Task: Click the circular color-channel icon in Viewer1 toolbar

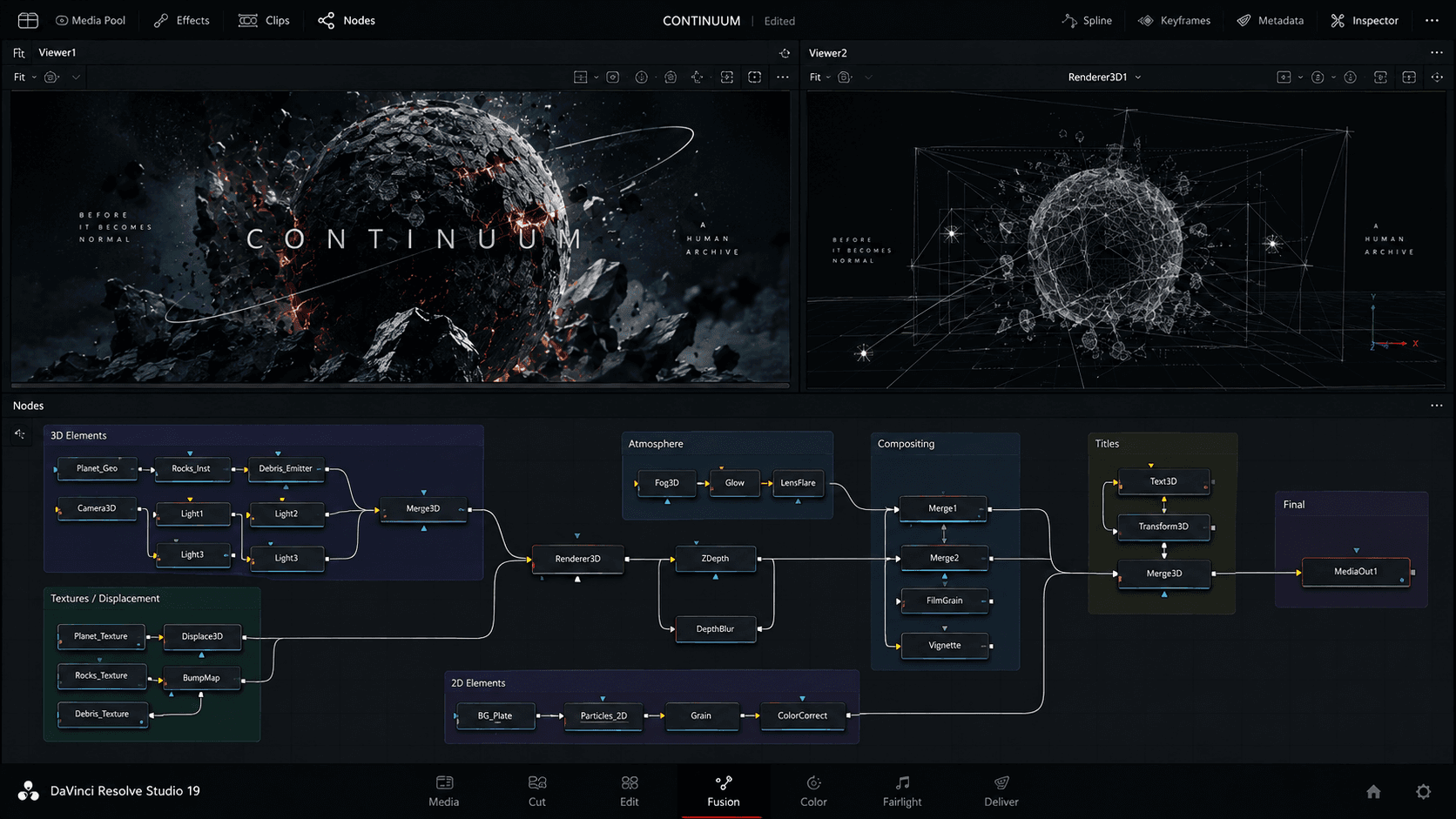Action: 642,77
